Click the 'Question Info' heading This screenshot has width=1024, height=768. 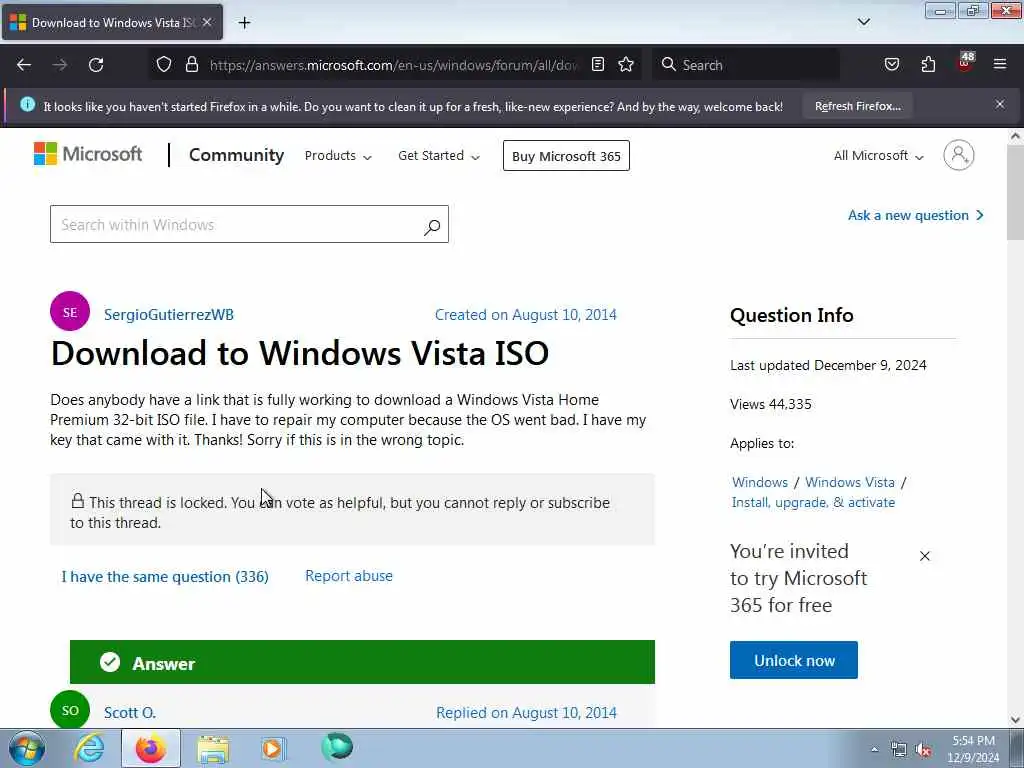tap(792, 315)
